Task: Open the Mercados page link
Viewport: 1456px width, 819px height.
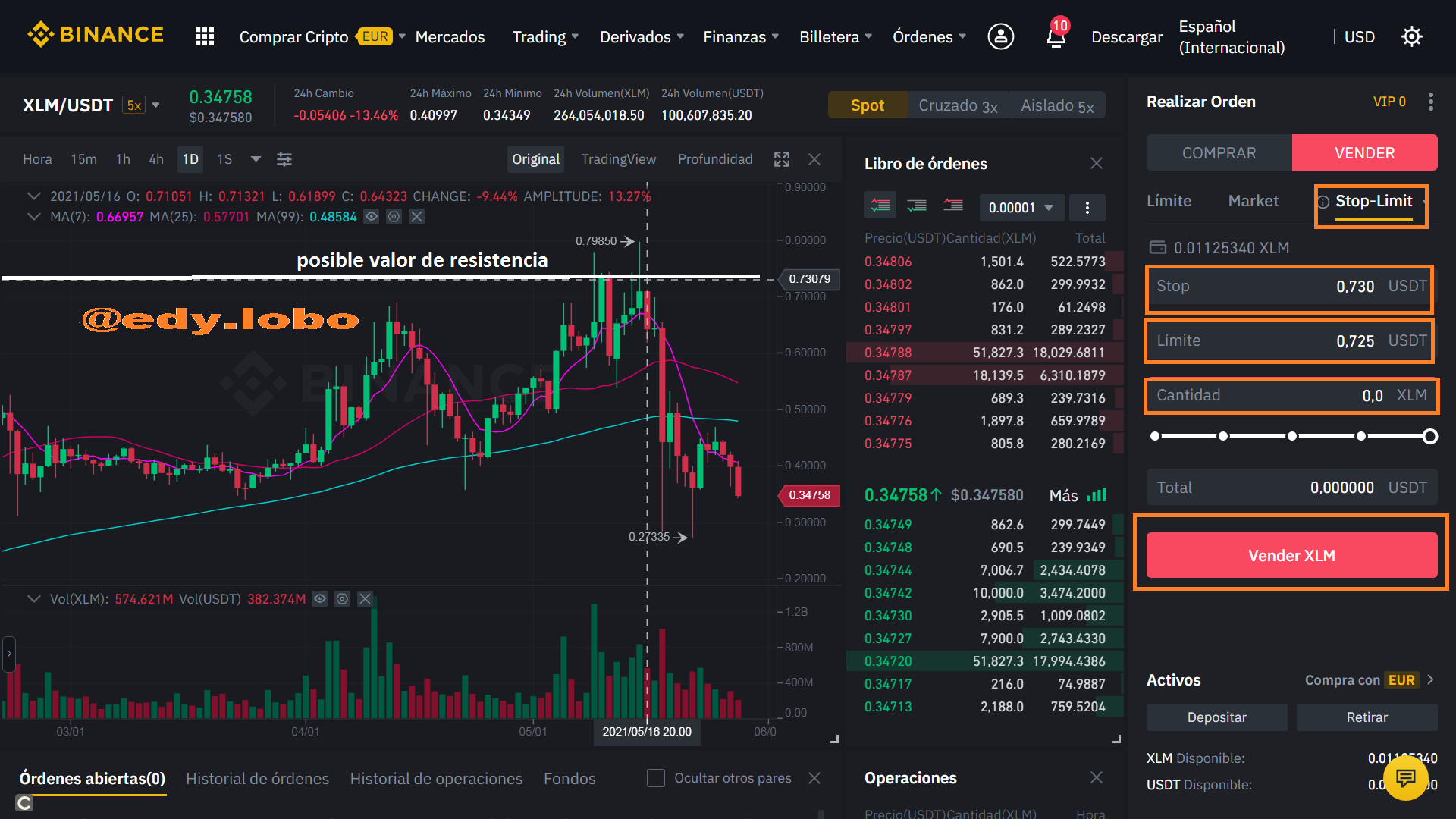Action: coord(450,36)
